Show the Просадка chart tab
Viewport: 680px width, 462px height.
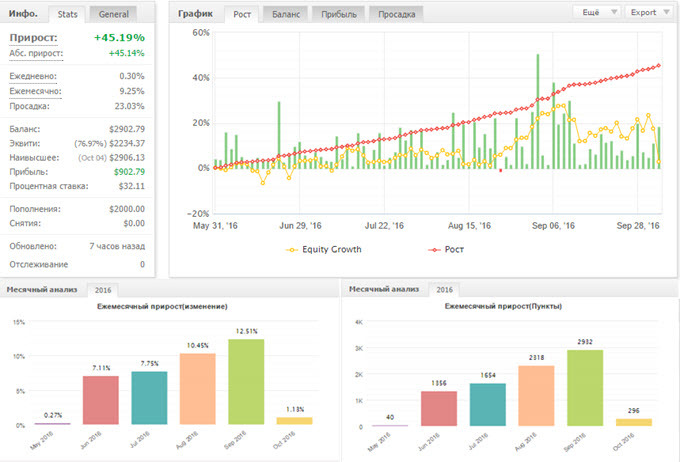(x=396, y=14)
